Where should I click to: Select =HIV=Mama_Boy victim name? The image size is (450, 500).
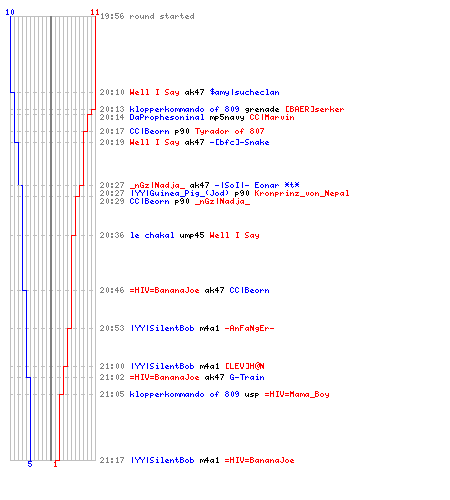[x=297, y=394]
